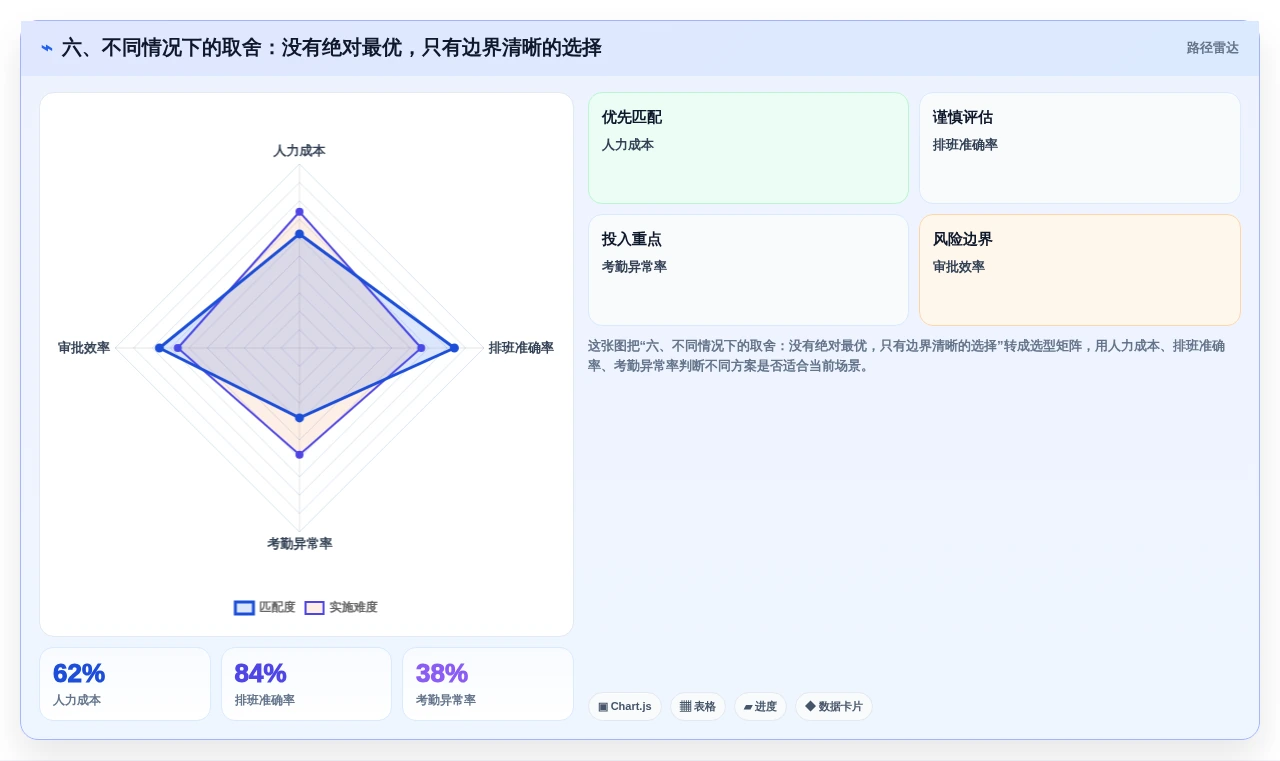Screen dimensions: 1280x761
Task: Click the purple 实施难度 point on 审批效率 axis
Action: (x=178, y=348)
